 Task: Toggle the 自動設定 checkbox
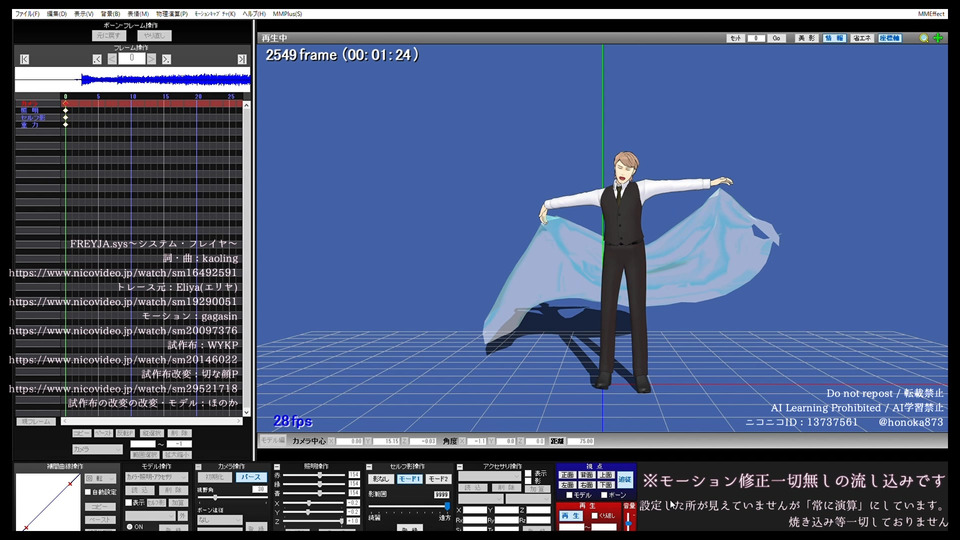[88, 492]
